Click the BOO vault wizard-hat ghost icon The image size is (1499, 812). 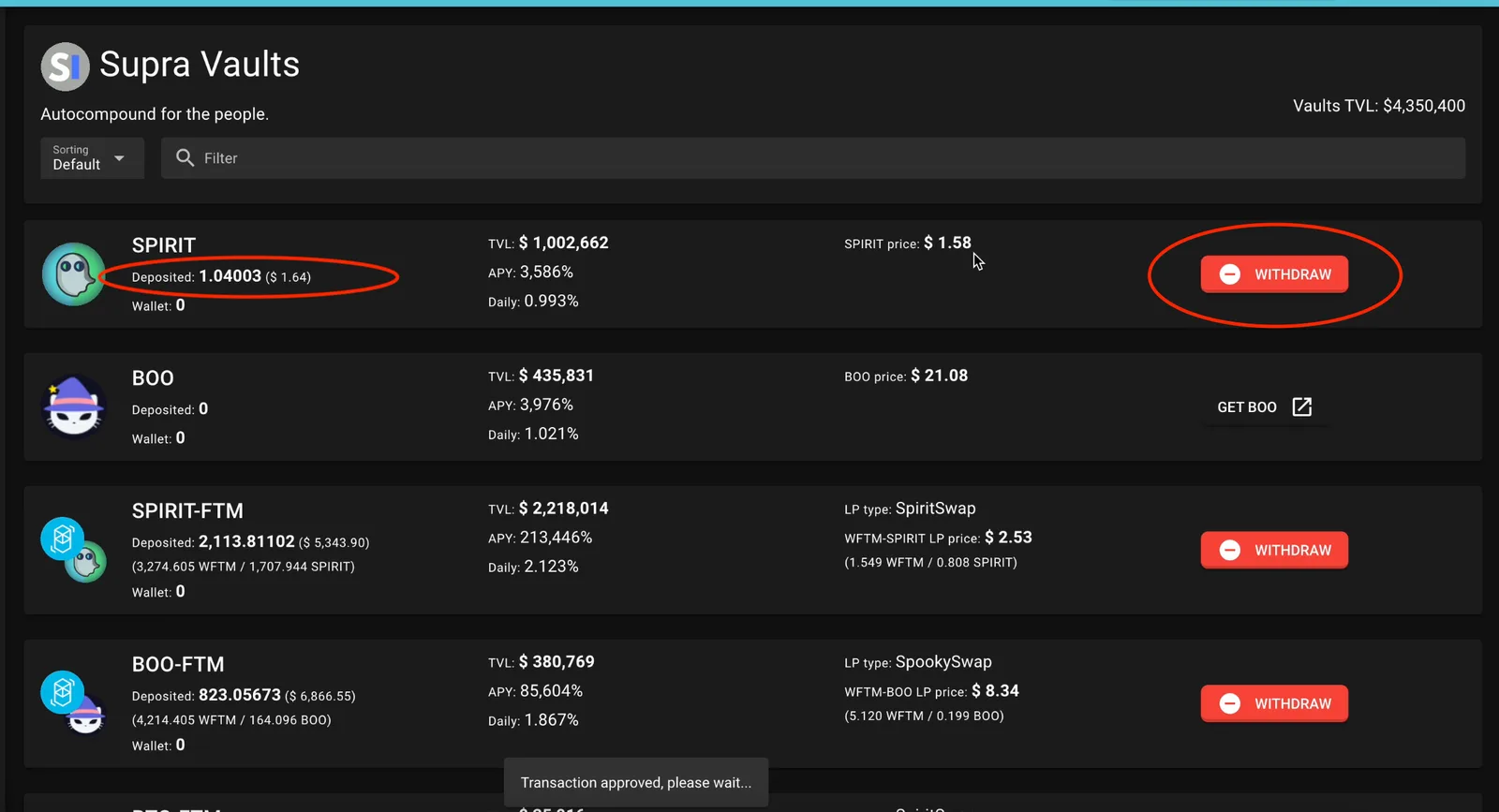click(x=74, y=406)
